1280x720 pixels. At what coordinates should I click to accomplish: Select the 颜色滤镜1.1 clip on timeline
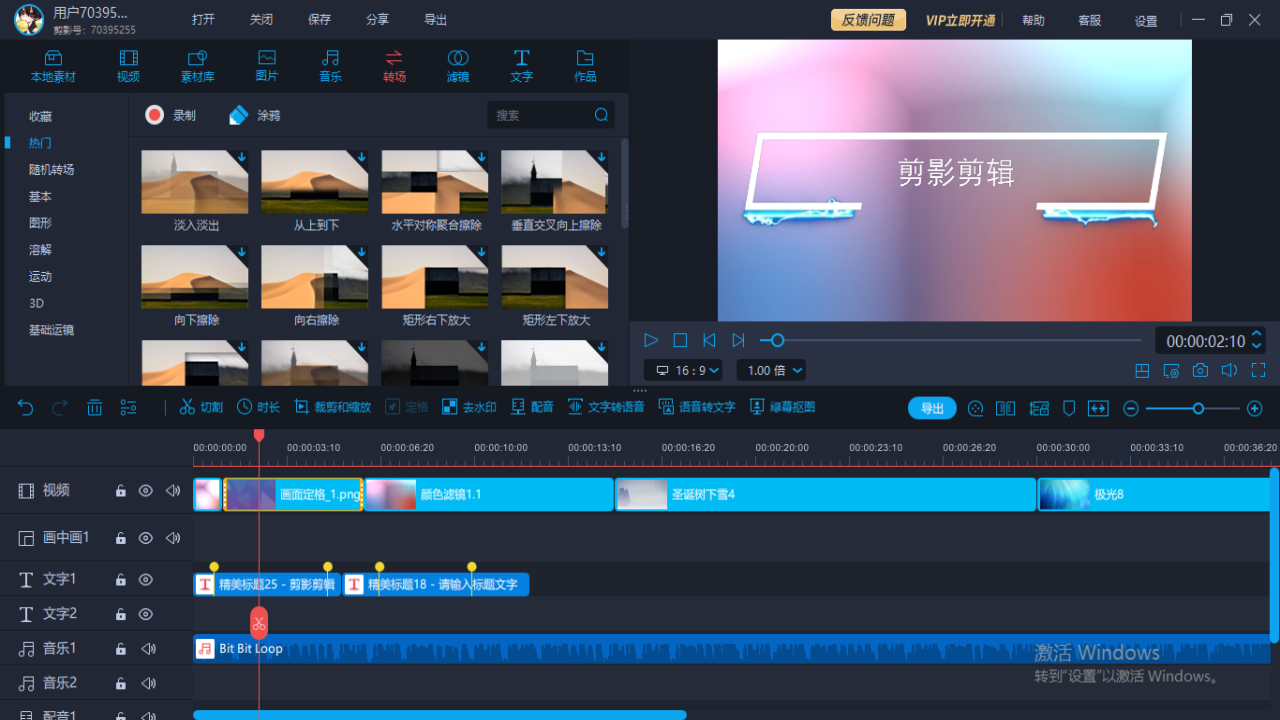(490, 493)
